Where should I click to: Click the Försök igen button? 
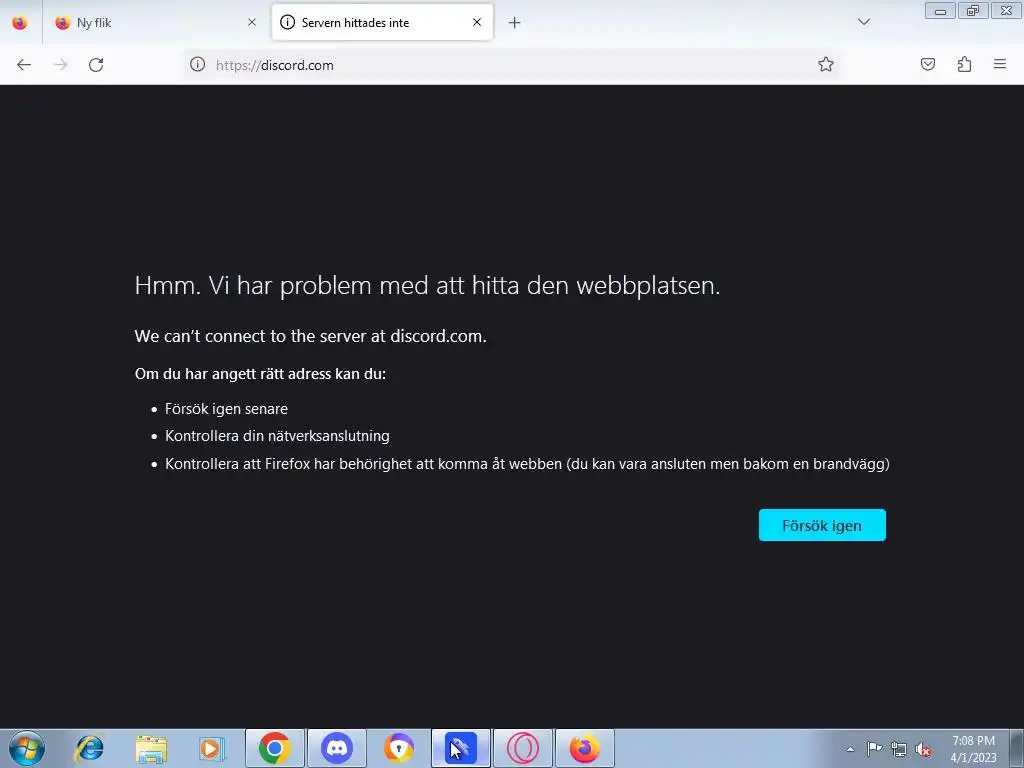pyautogui.click(x=822, y=525)
